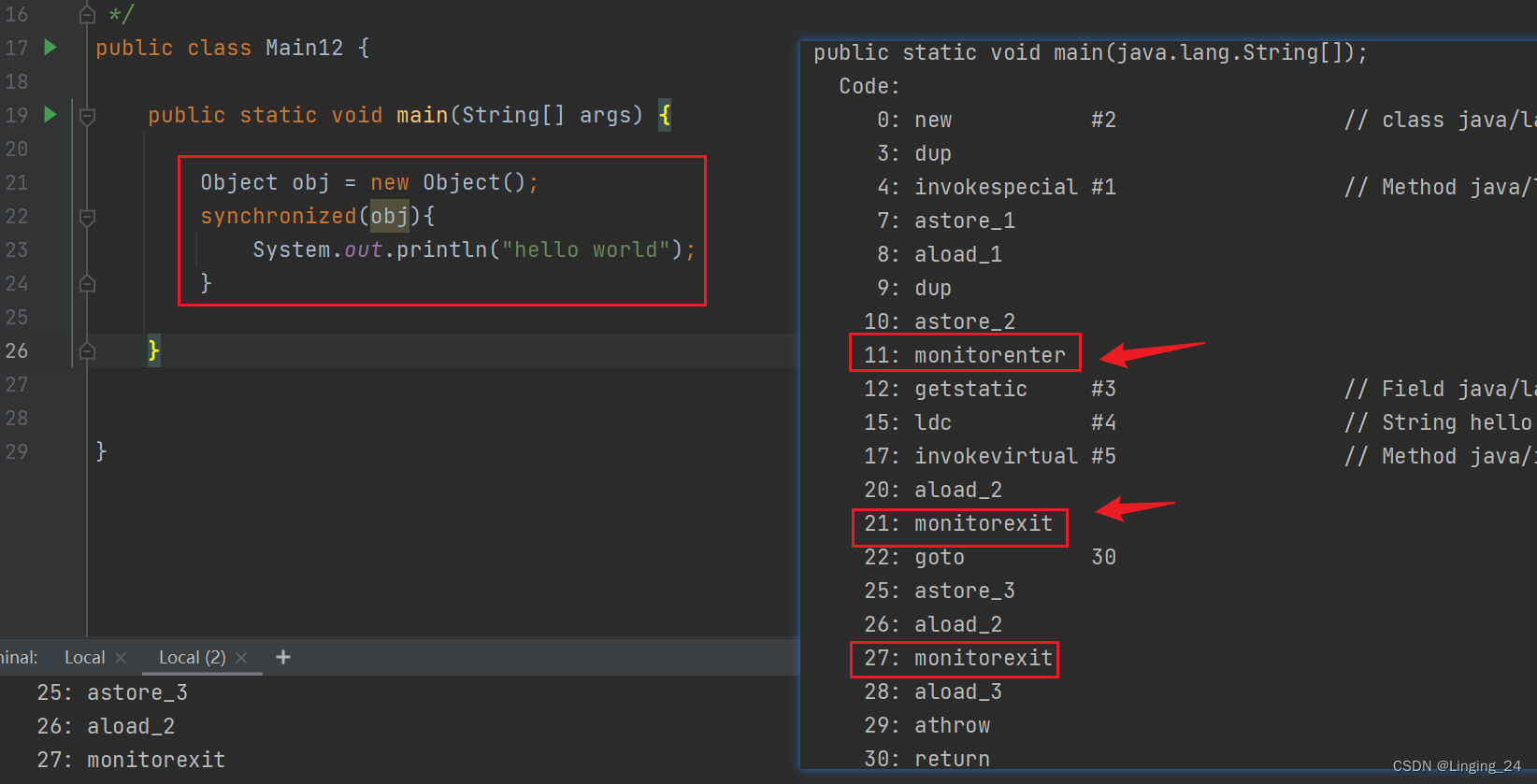This screenshot has height=784, width=1537.
Task: Close the Local terminal tab
Action: click(x=121, y=658)
